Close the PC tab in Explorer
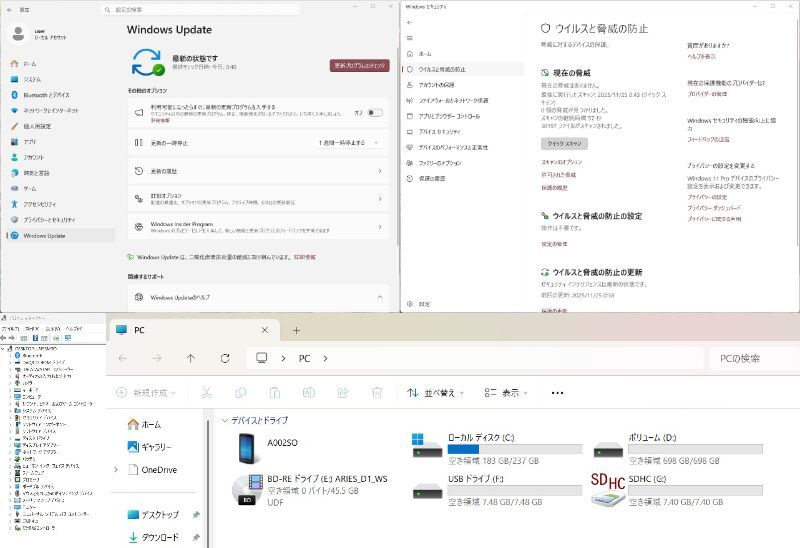 [265, 330]
